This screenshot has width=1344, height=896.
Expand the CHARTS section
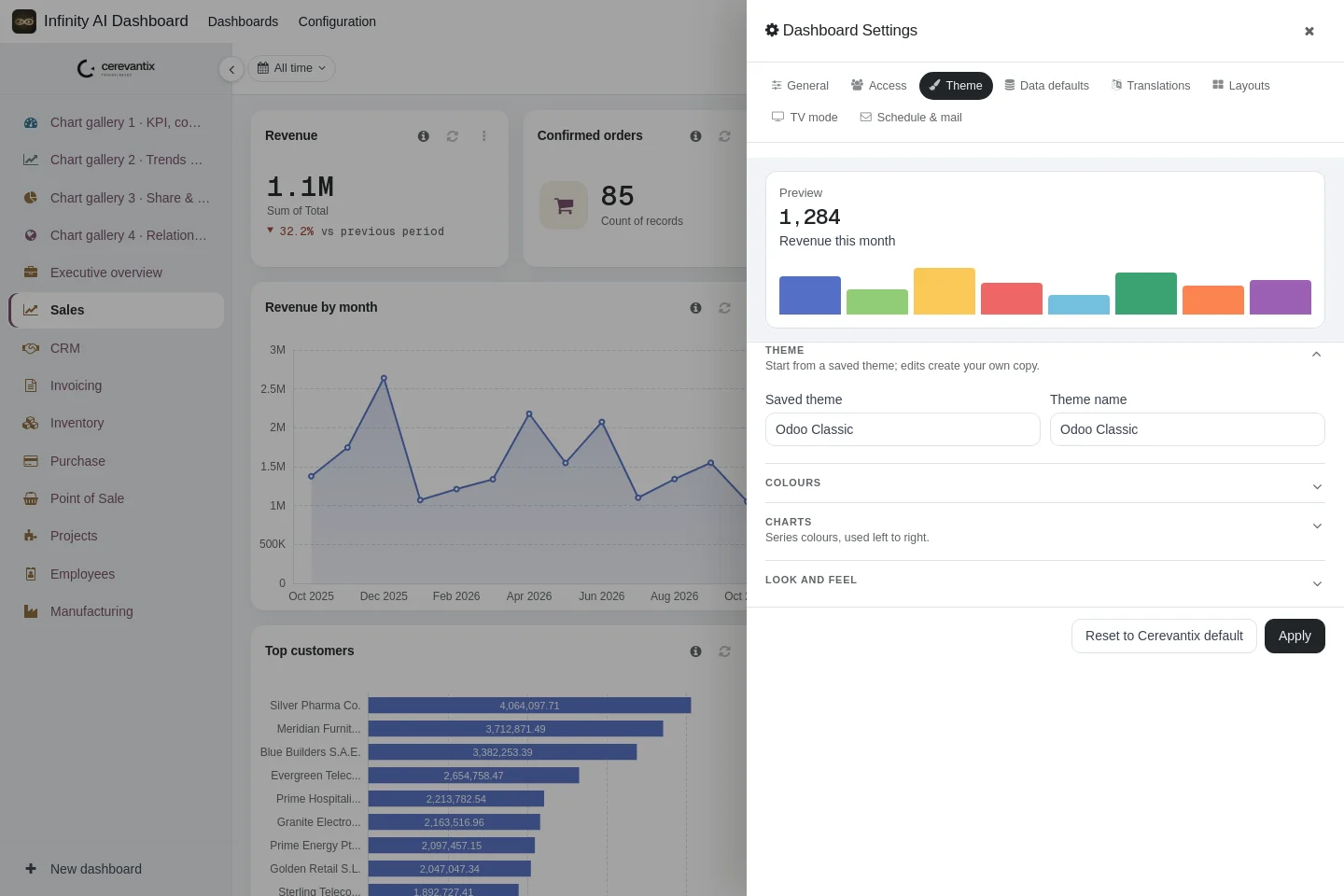pyautogui.click(x=1045, y=530)
